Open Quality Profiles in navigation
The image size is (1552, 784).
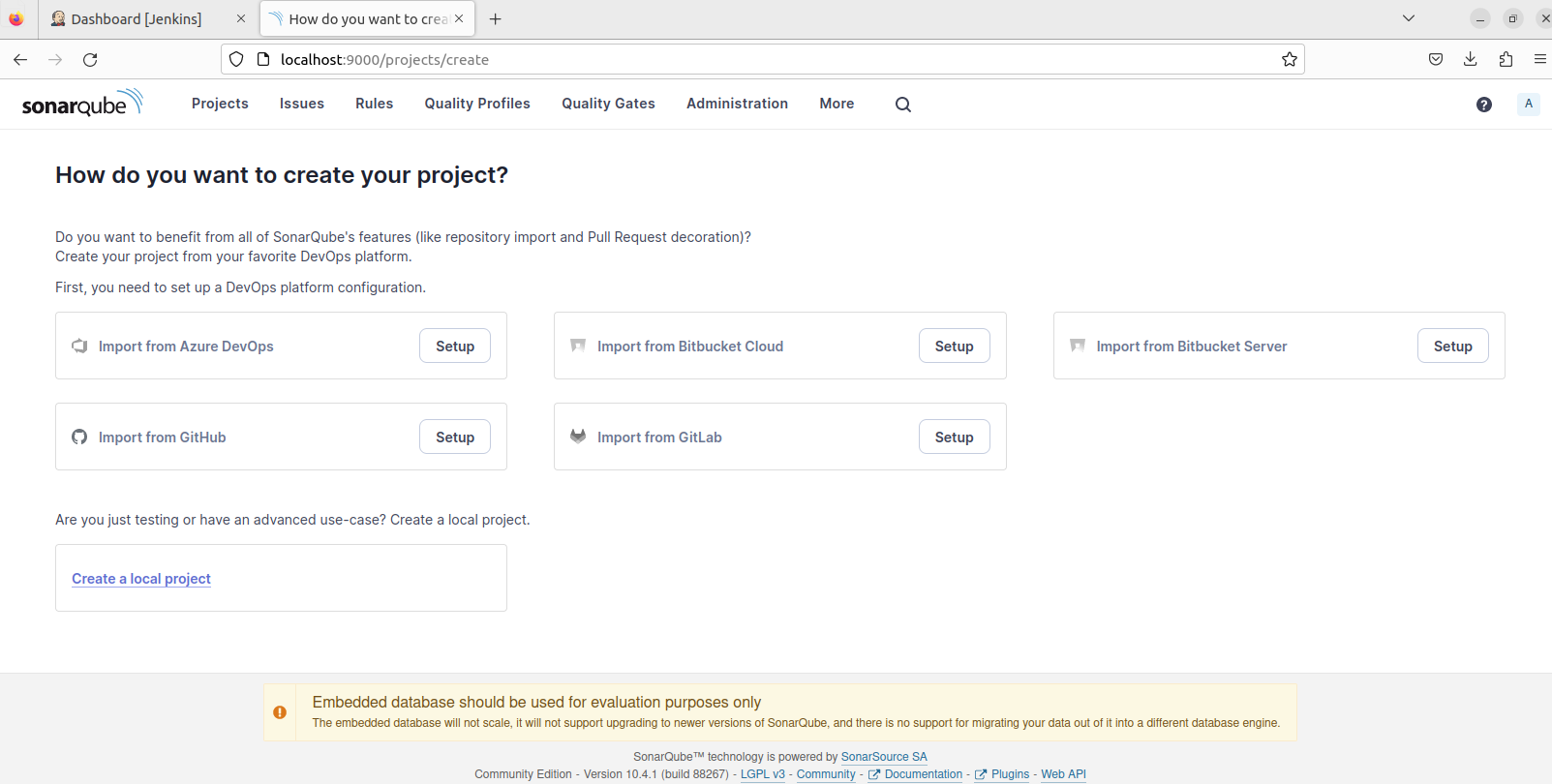[x=477, y=104]
